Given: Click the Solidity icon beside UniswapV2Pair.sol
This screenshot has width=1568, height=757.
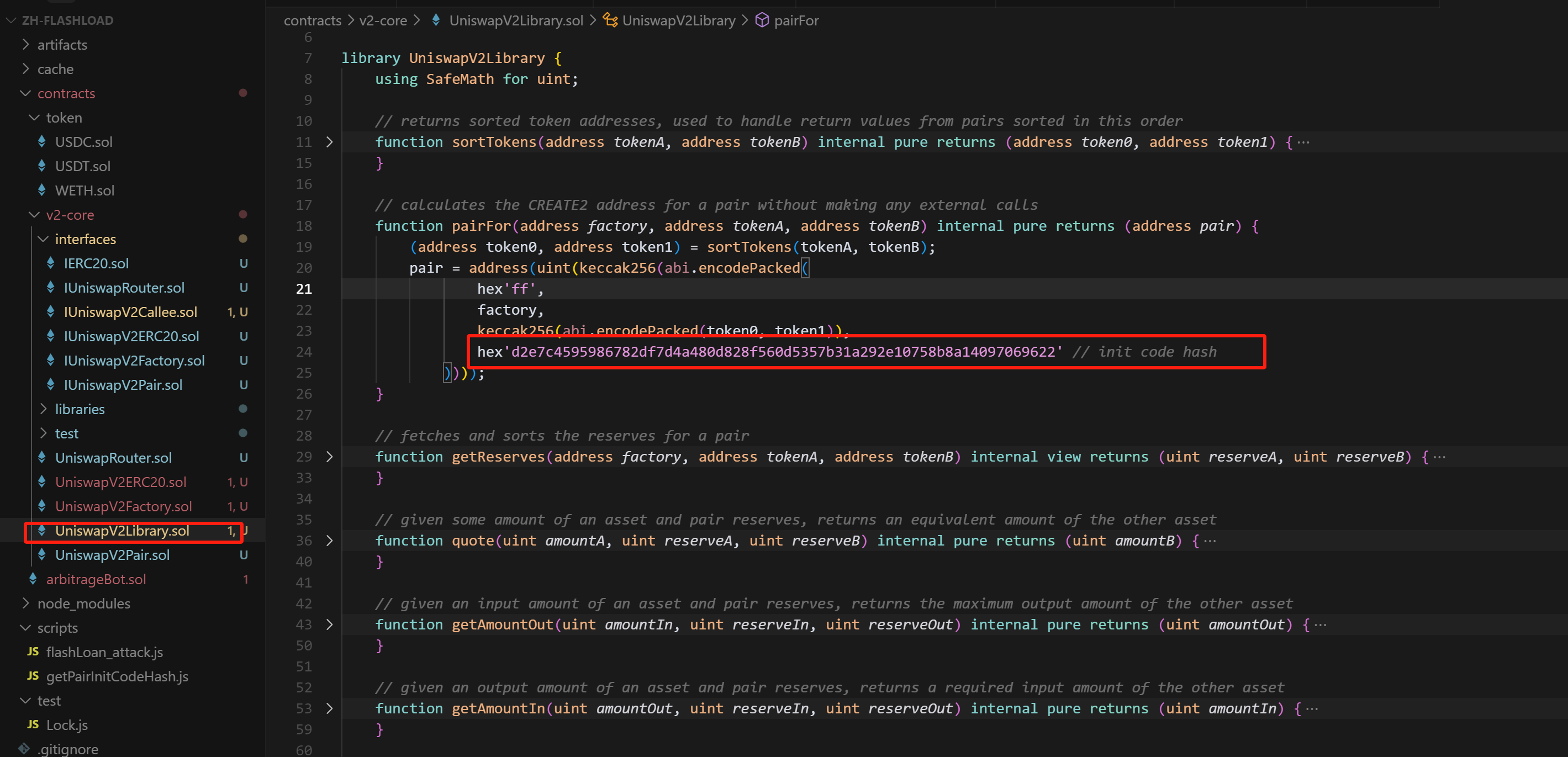Looking at the screenshot, I should coord(42,554).
